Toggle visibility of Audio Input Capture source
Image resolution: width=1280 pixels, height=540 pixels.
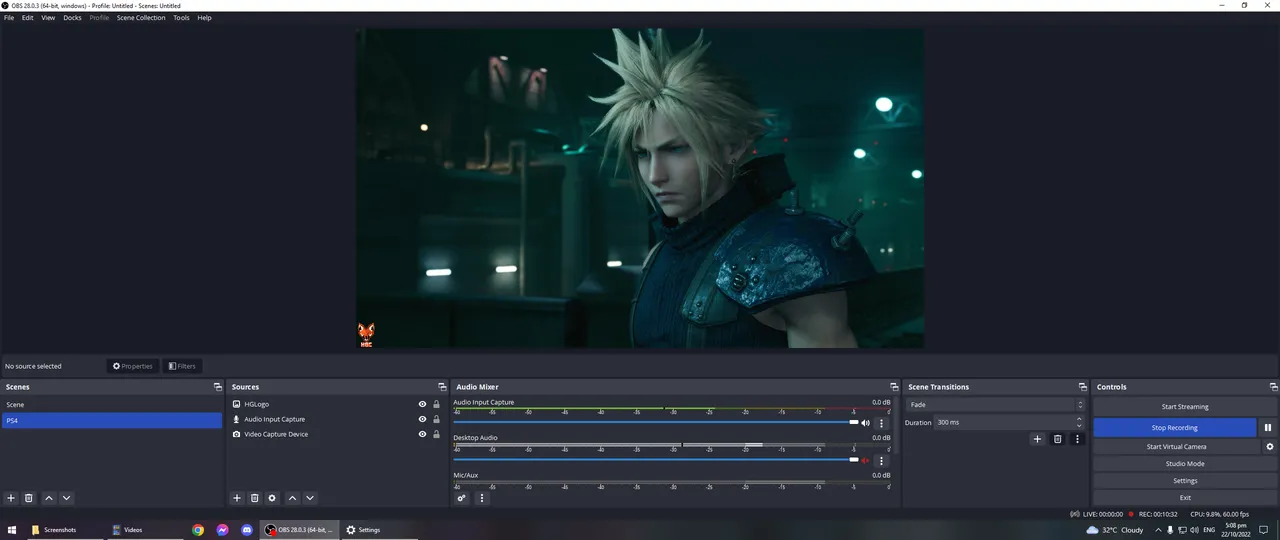(422, 419)
